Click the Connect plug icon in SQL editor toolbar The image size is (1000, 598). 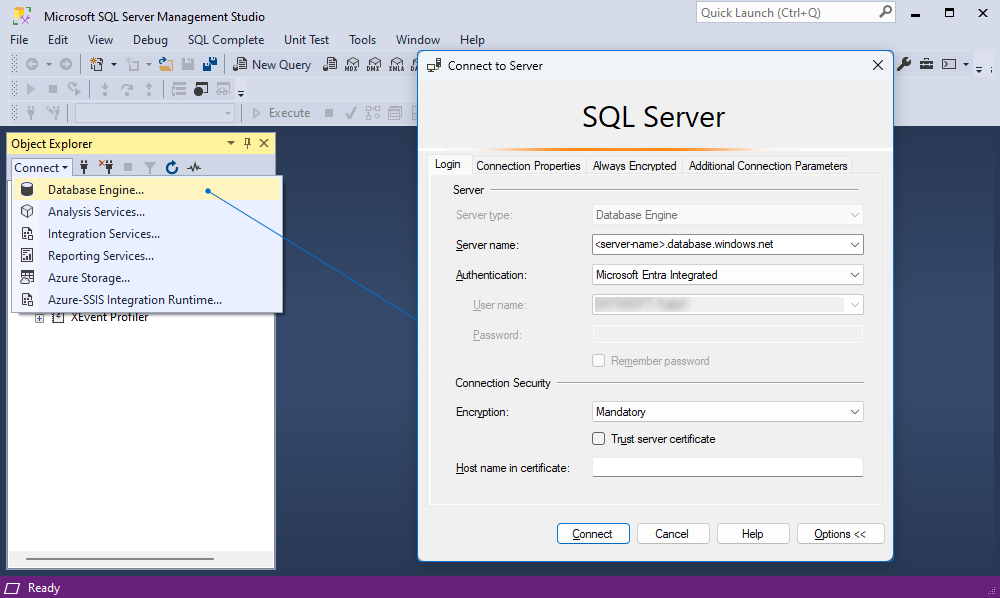click(x=30, y=113)
